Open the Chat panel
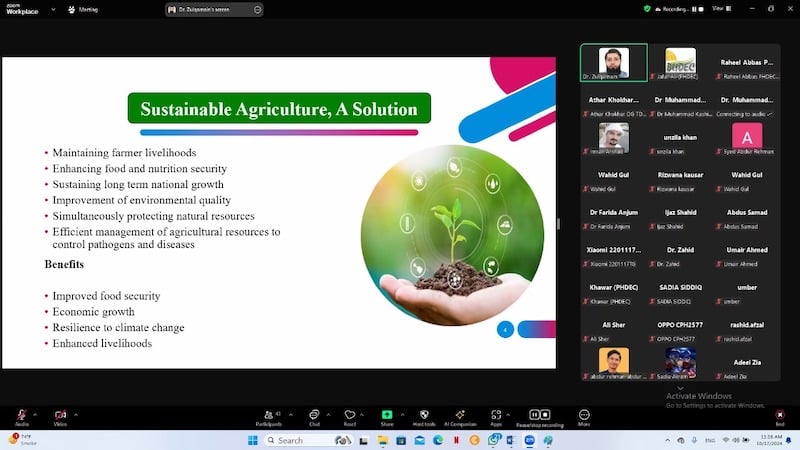800x450 pixels. (x=314, y=414)
